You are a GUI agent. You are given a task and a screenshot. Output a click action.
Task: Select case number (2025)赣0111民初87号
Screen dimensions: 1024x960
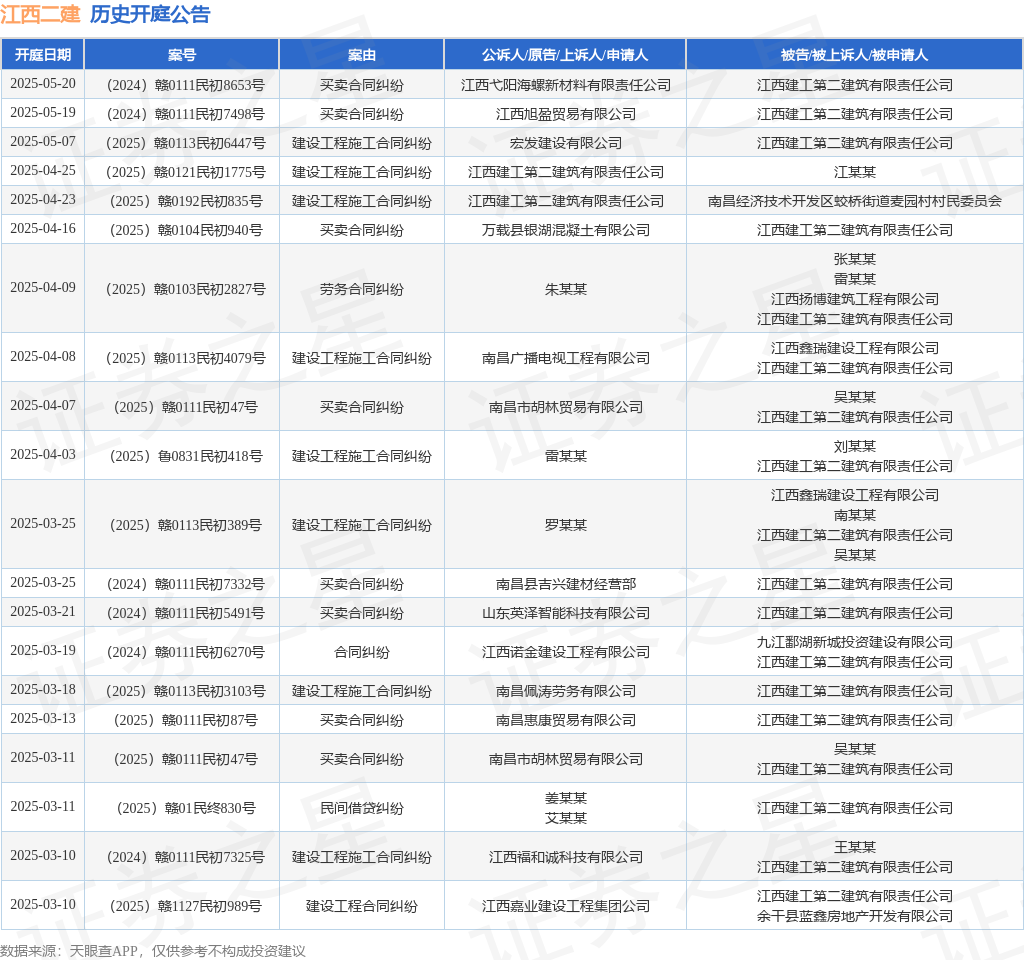click(x=185, y=720)
